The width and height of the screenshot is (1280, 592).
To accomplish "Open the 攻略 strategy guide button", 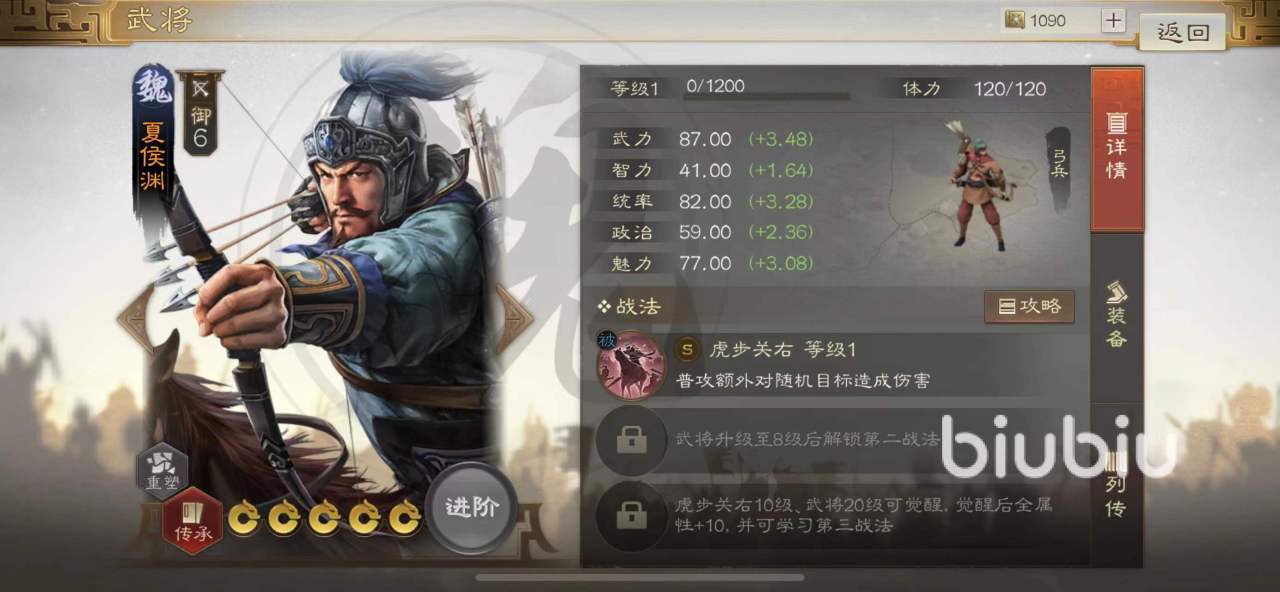I will click(1029, 307).
